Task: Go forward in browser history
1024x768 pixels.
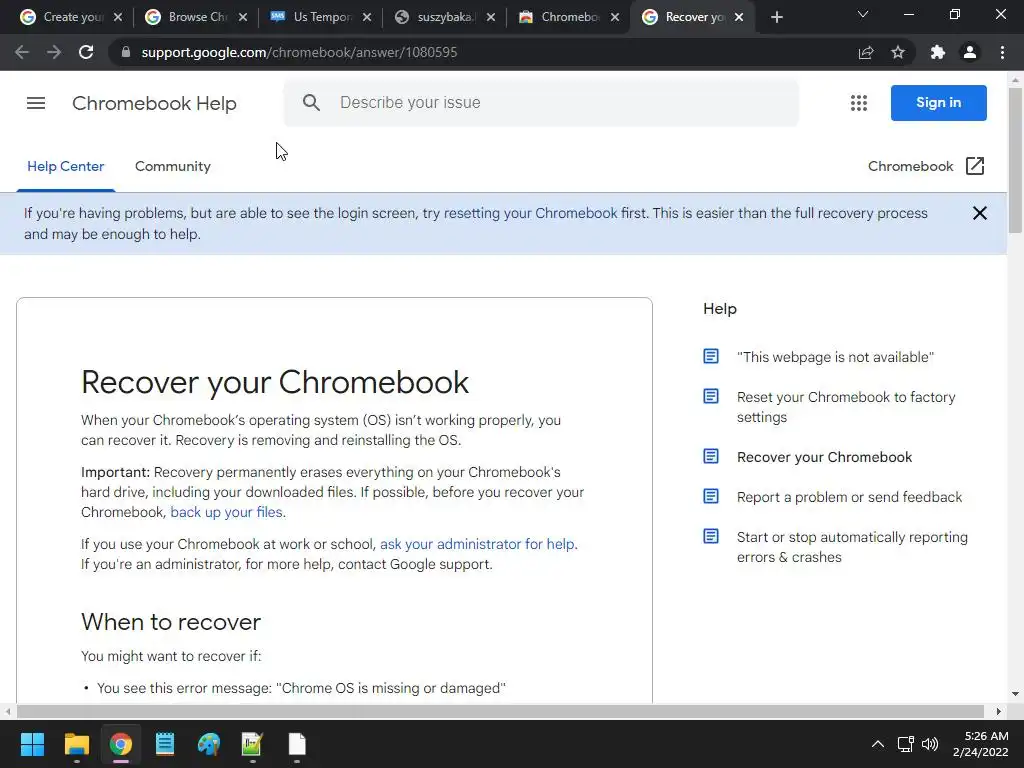Action: click(54, 52)
